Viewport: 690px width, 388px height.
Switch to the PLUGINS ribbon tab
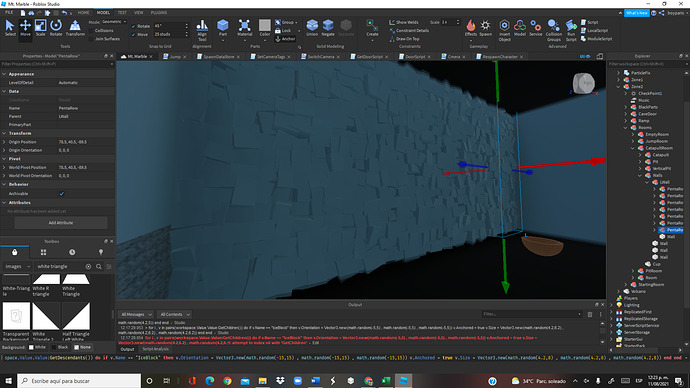click(x=159, y=13)
